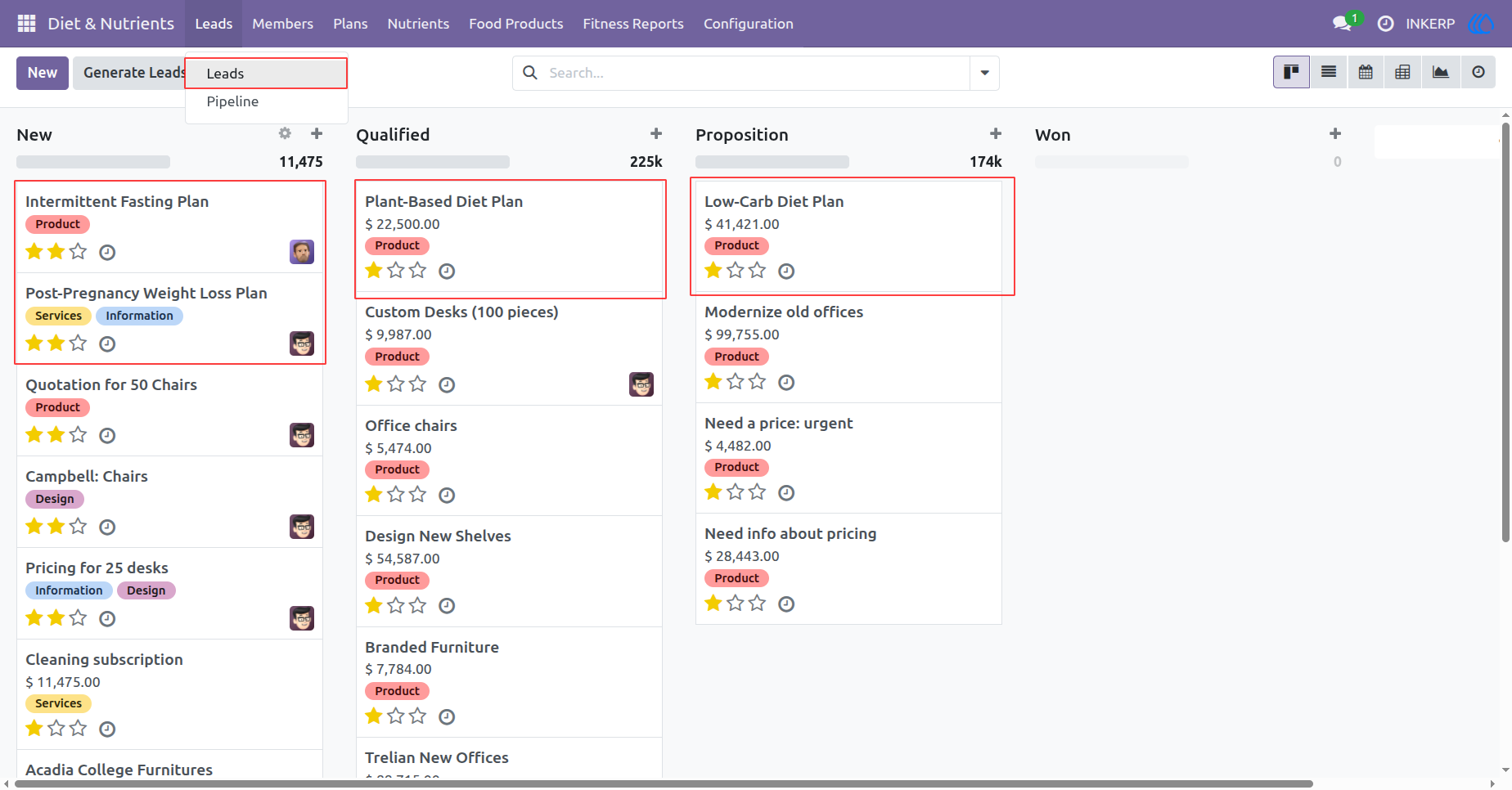Viewport: 1512px width, 790px height.
Task: Click the Proposition column progress bar
Action: coord(772,162)
